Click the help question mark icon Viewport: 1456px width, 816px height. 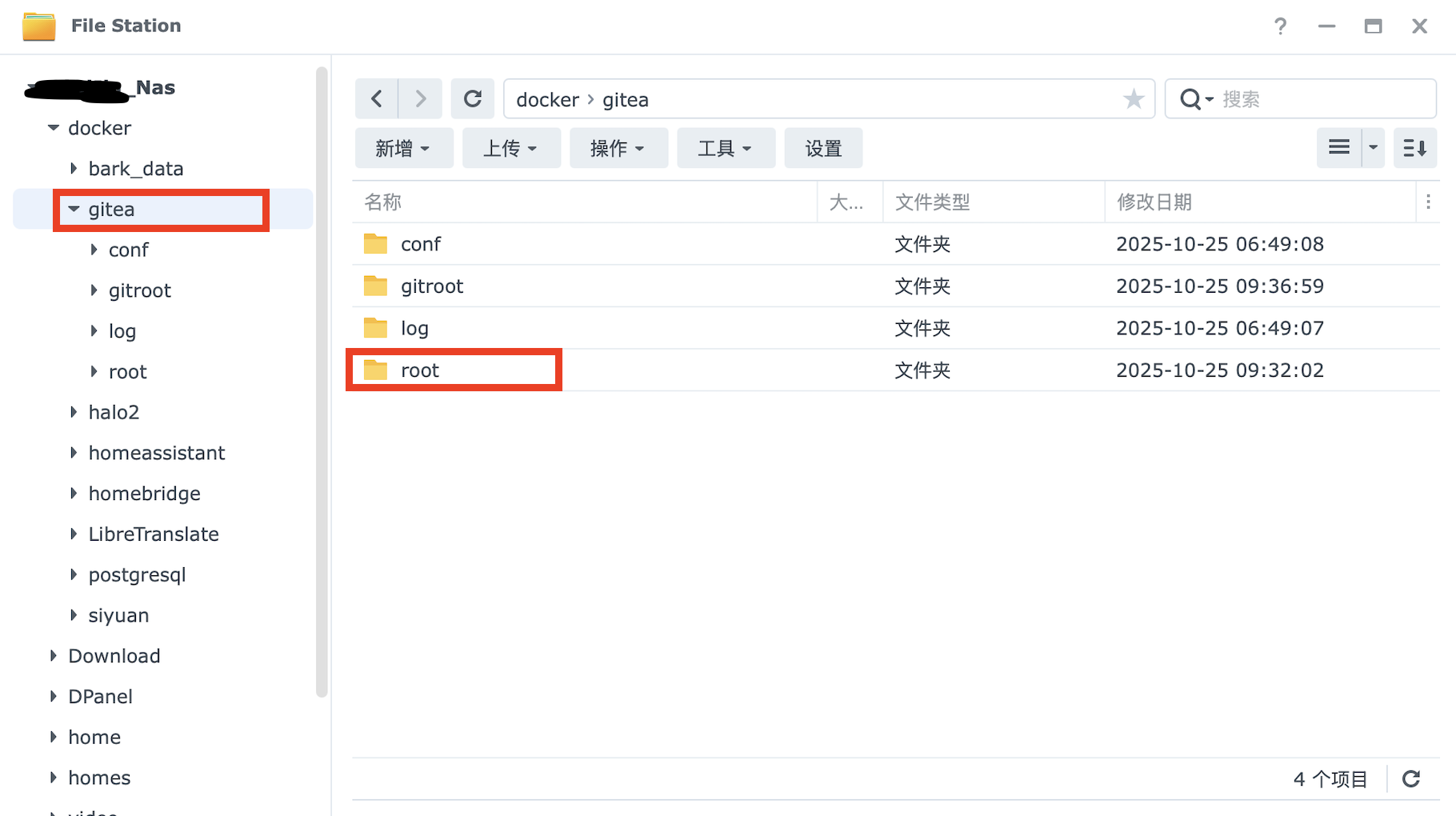click(1280, 26)
